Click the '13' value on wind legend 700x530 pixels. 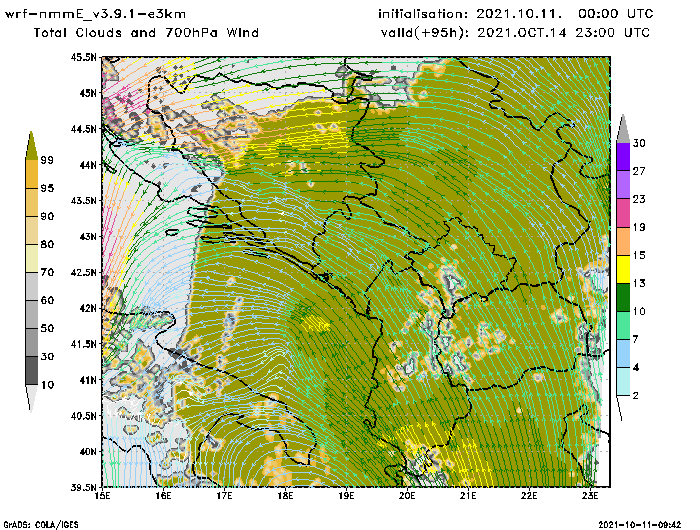(x=639, y=283)
